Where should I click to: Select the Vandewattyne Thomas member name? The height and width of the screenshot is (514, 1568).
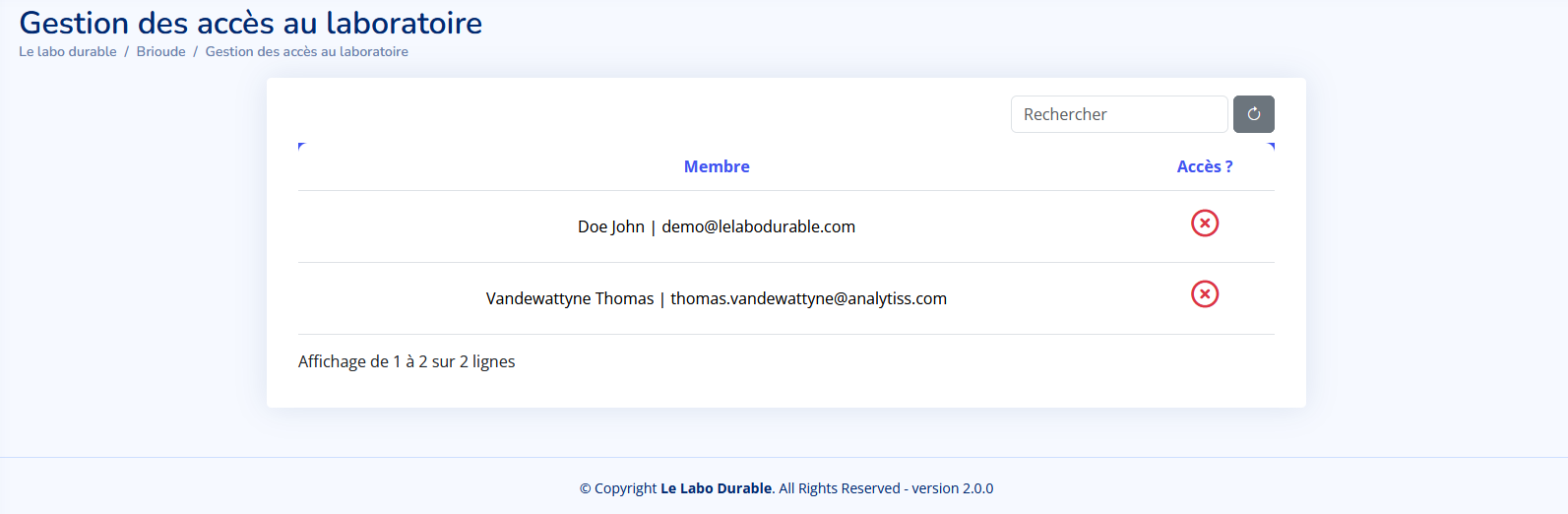tap(569, 298)
